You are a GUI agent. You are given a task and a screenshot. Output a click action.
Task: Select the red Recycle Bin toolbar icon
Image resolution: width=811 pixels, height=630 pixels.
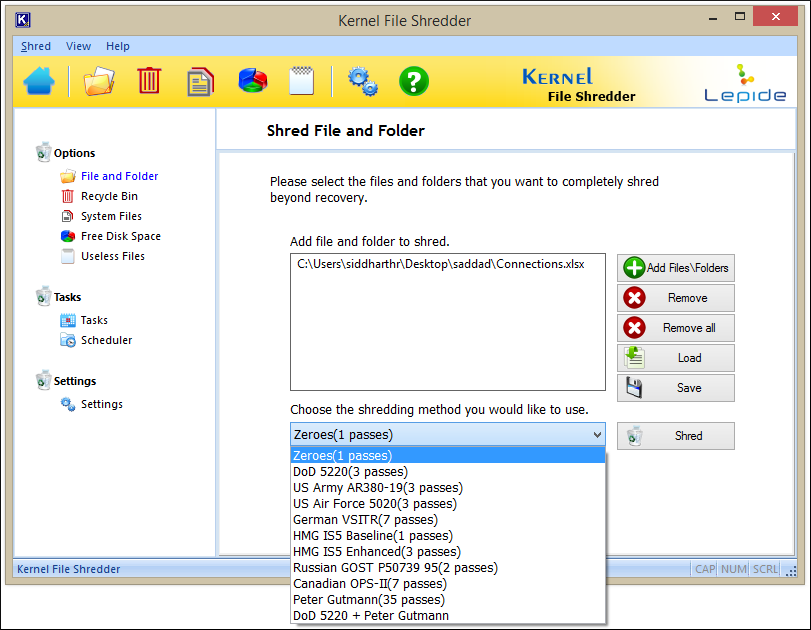point(149,81)
